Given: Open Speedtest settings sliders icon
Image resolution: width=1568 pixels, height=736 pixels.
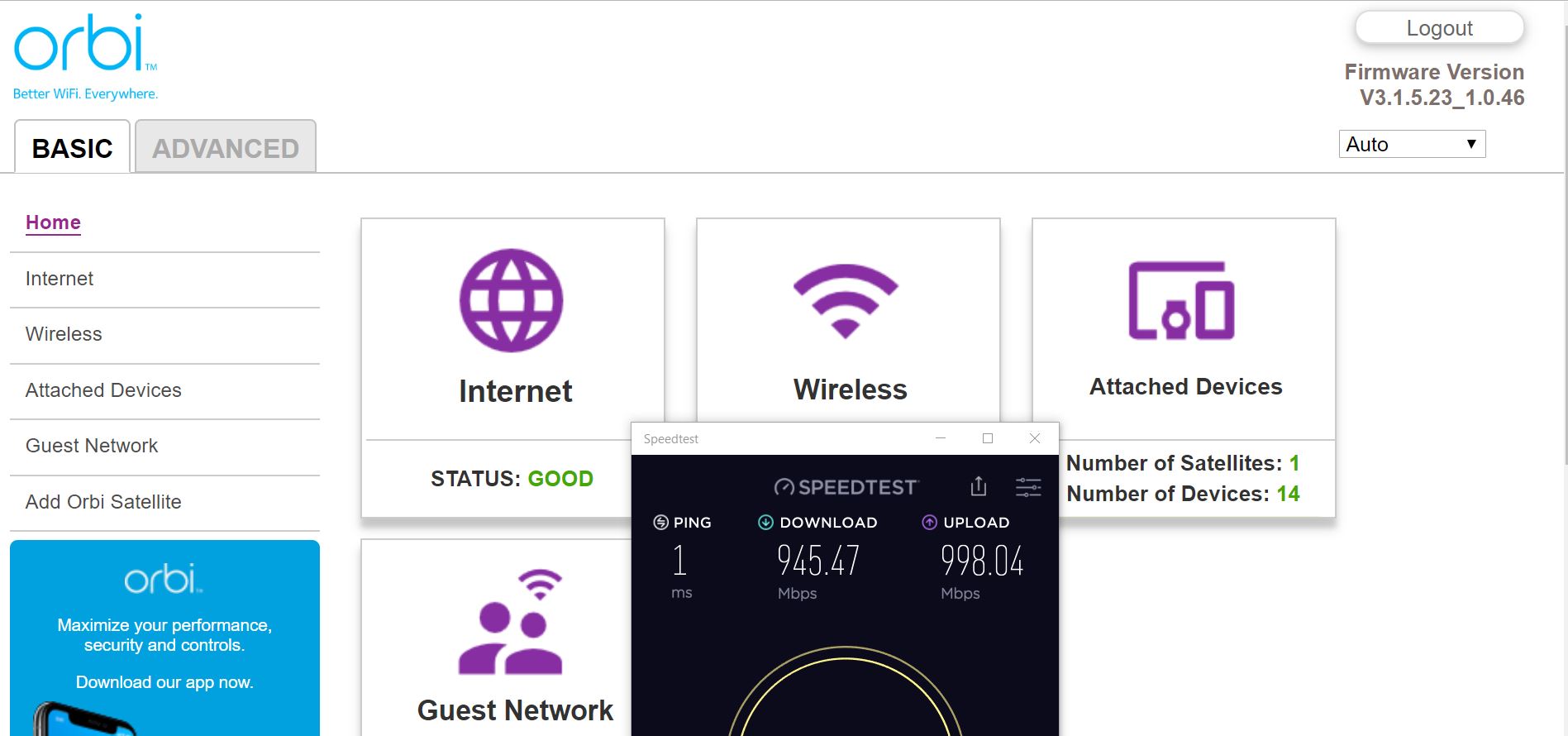Looking at the screenshot, I should coord(1028,487).
